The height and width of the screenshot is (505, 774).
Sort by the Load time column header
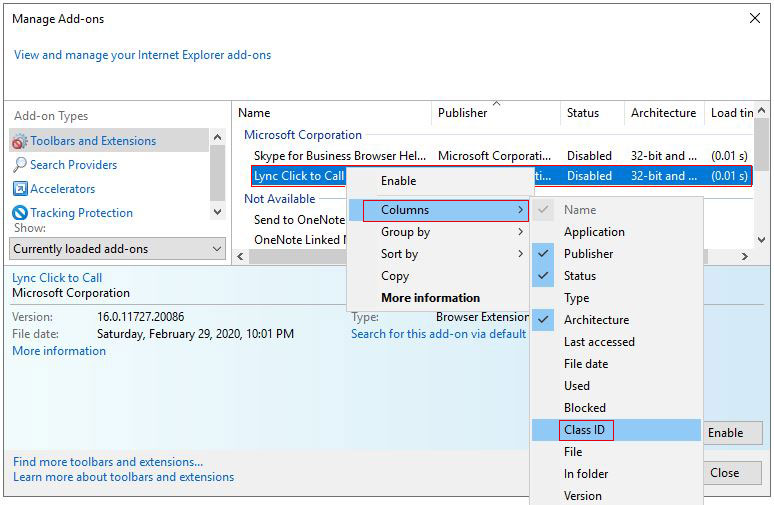click(x=730, y=113)
